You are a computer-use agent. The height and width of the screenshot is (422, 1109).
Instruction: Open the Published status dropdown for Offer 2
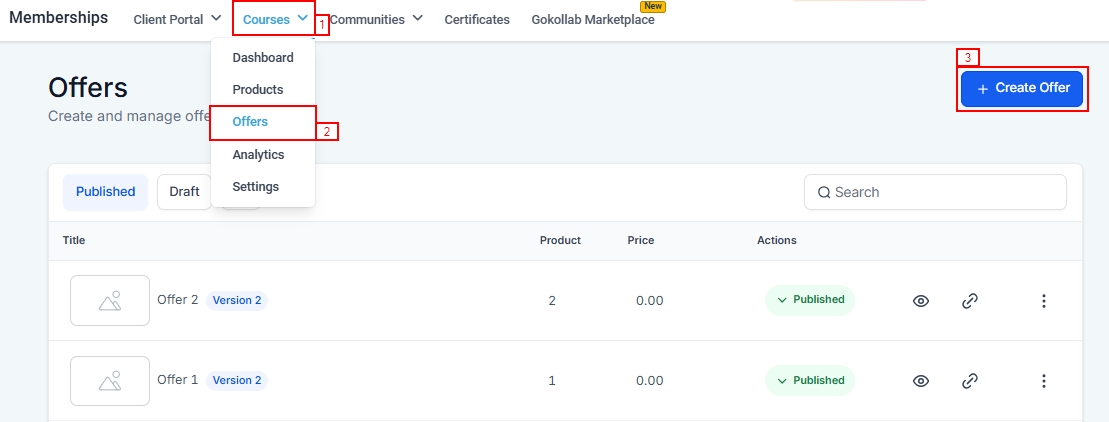810,300
